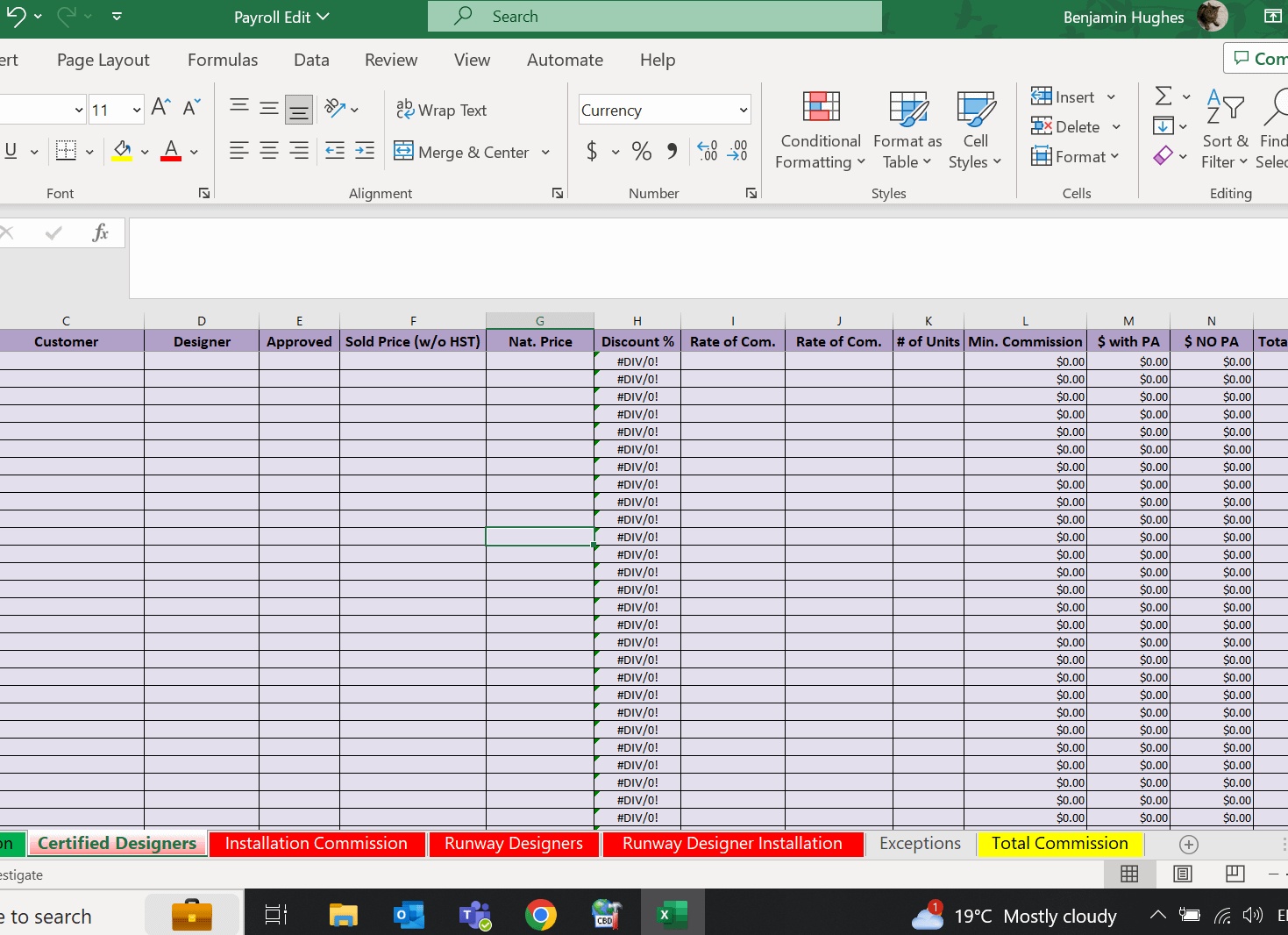Click Increase Font Size icon

160,108
